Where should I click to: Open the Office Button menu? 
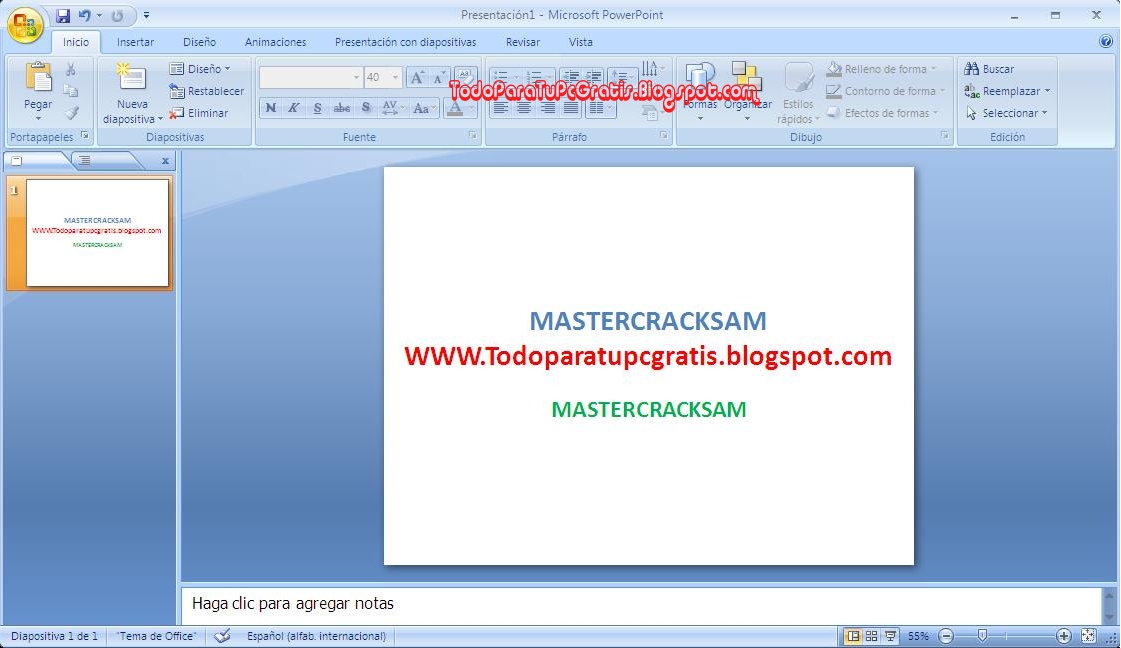(25, 26)
